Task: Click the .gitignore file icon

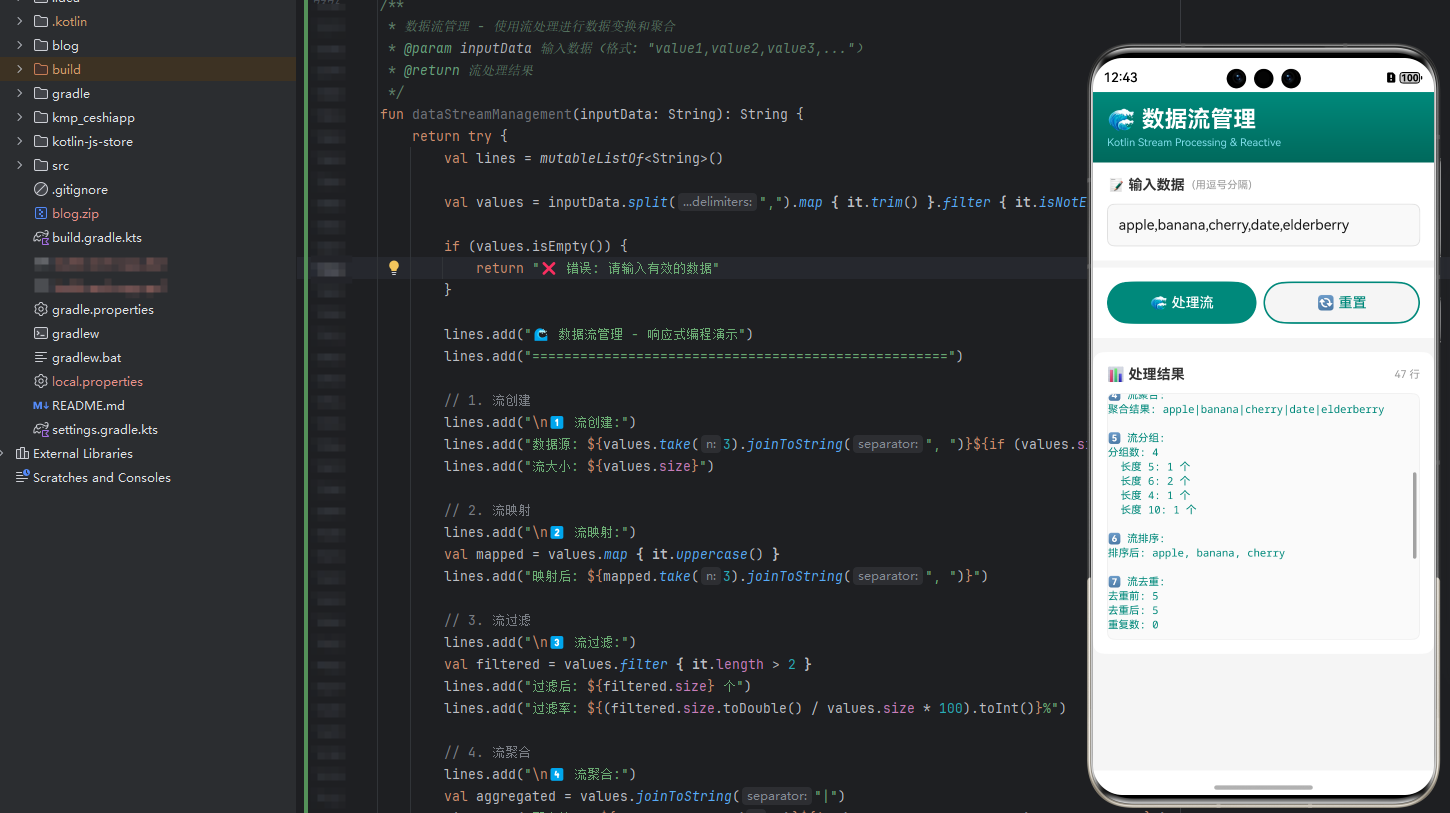Action: pyautogui.click(x=41, y=189)
